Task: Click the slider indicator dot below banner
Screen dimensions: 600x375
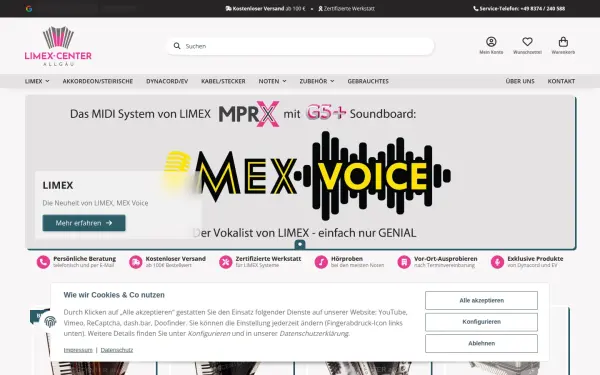Action: [x=300, y=244]
